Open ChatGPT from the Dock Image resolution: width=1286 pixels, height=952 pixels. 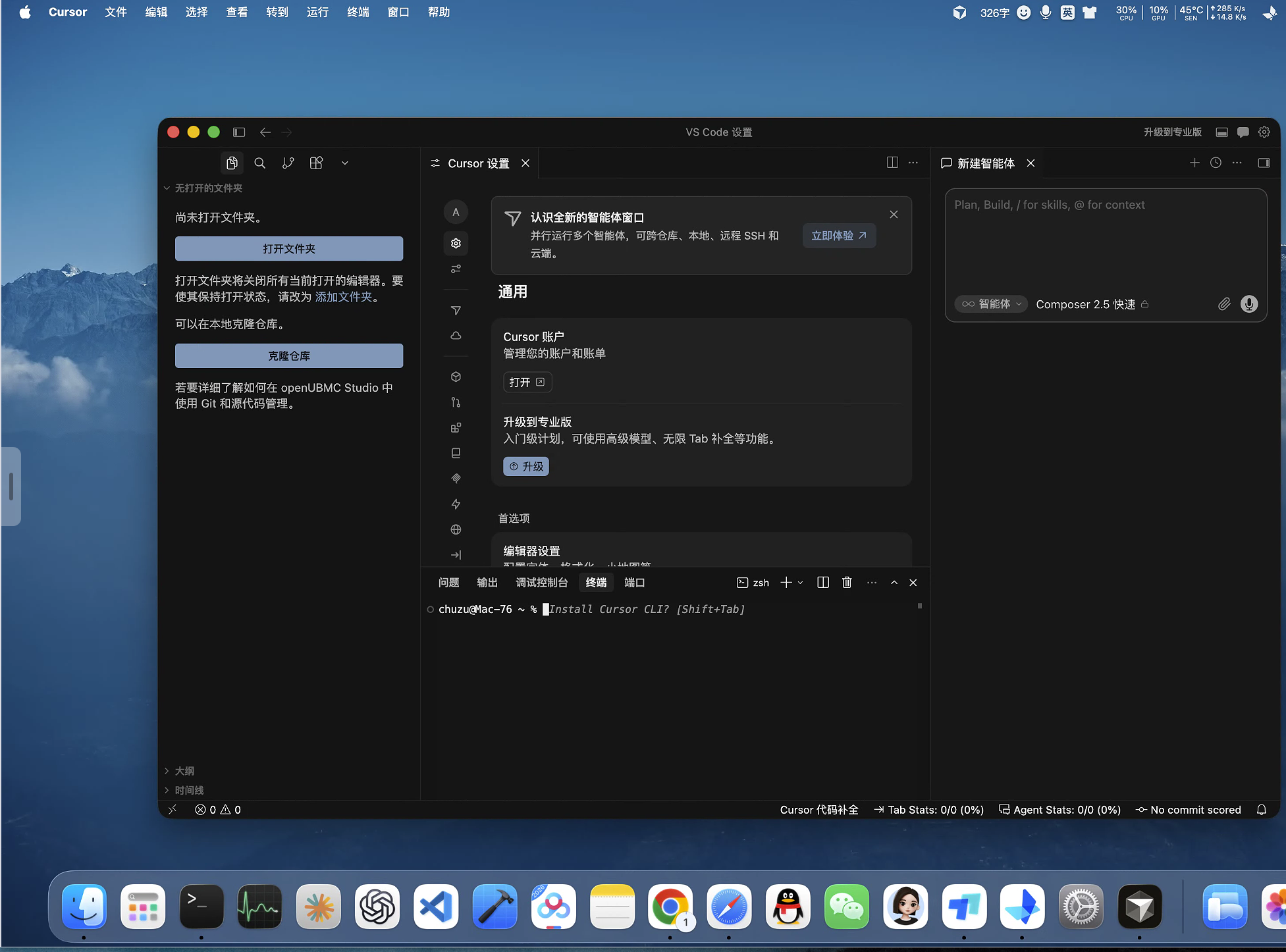point(377,907)
